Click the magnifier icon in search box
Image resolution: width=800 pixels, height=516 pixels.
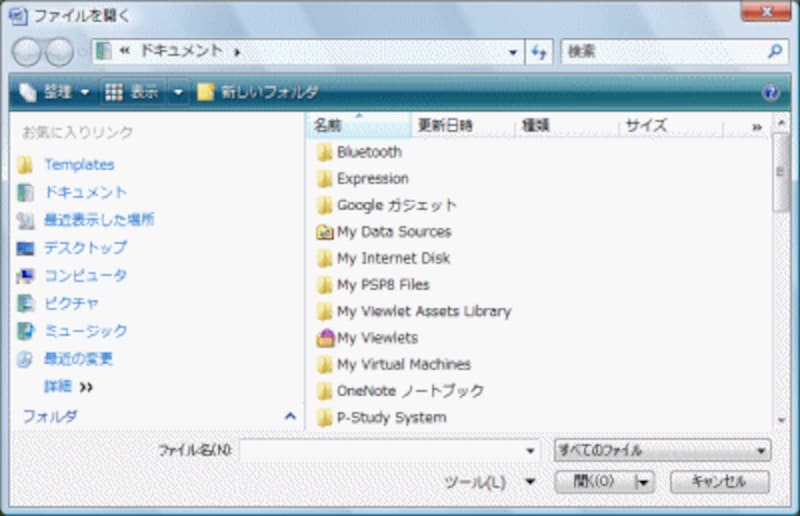click(x=775, y=51)
